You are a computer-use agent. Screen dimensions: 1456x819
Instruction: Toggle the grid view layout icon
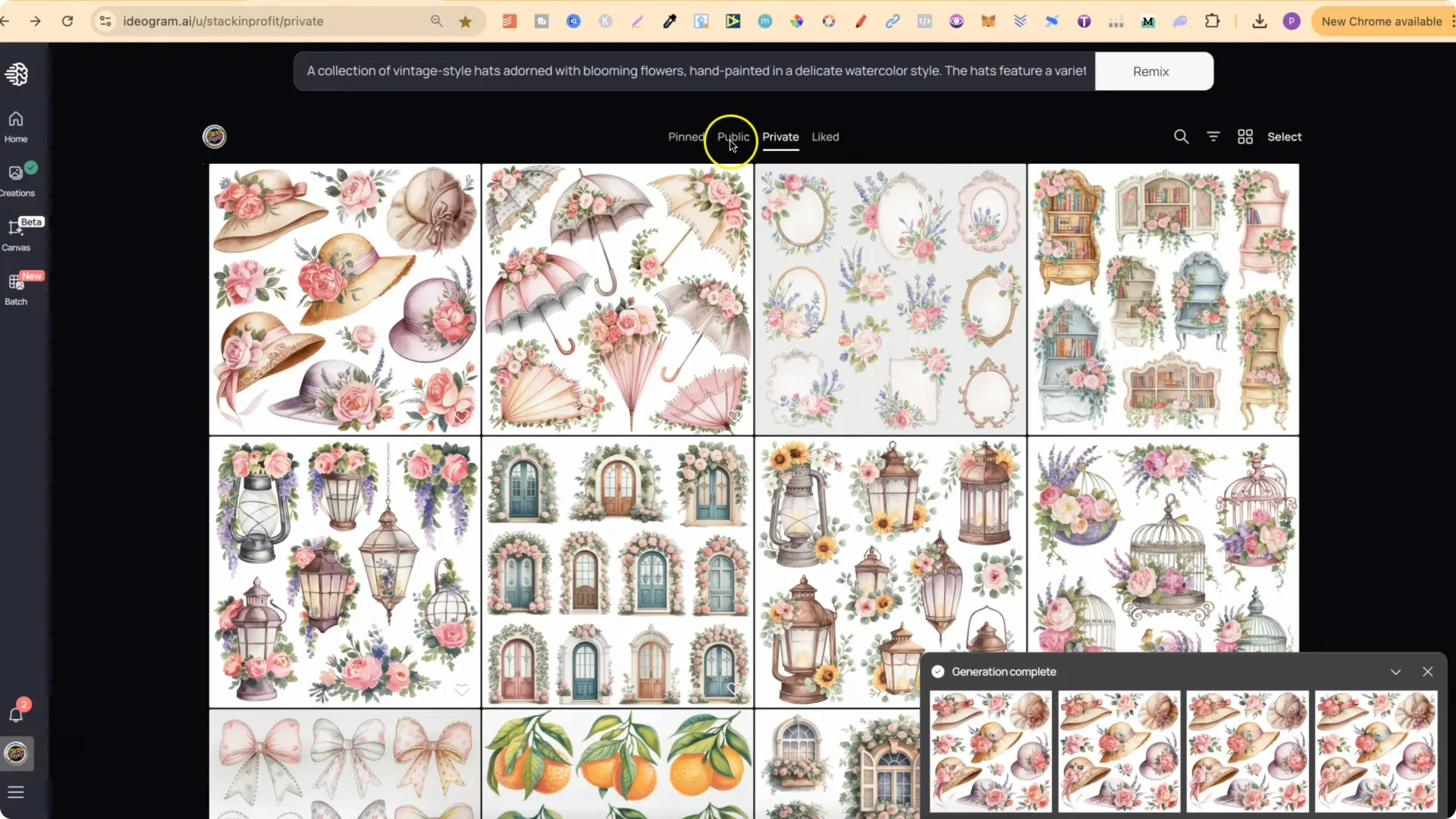coord(1244,136)
